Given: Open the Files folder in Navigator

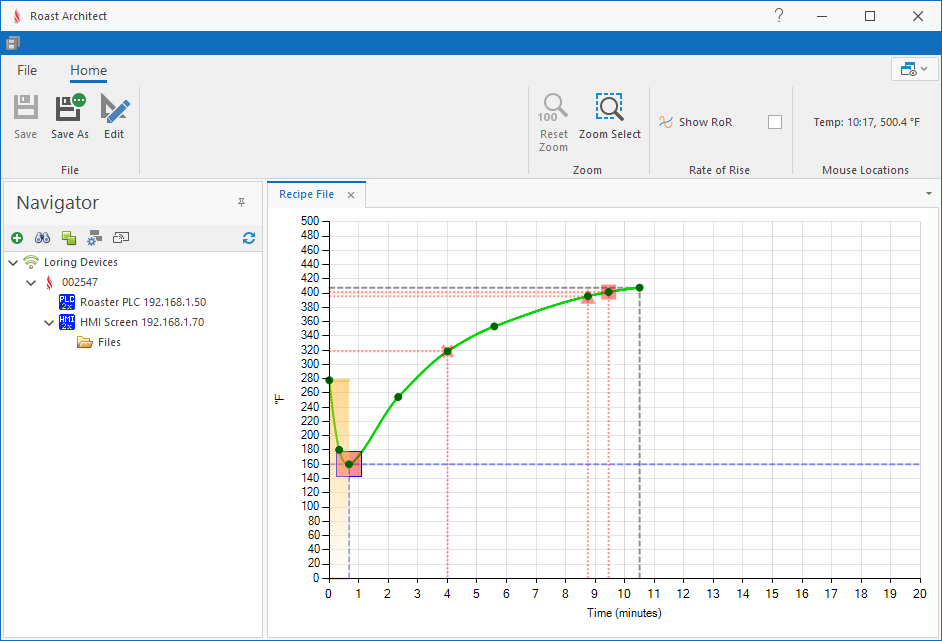Looking at the screenshot, I should 108,342.
